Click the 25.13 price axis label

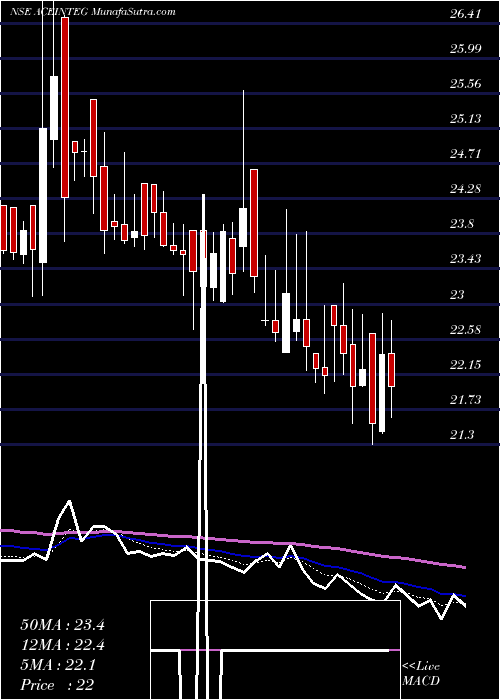tap(466, 119)
